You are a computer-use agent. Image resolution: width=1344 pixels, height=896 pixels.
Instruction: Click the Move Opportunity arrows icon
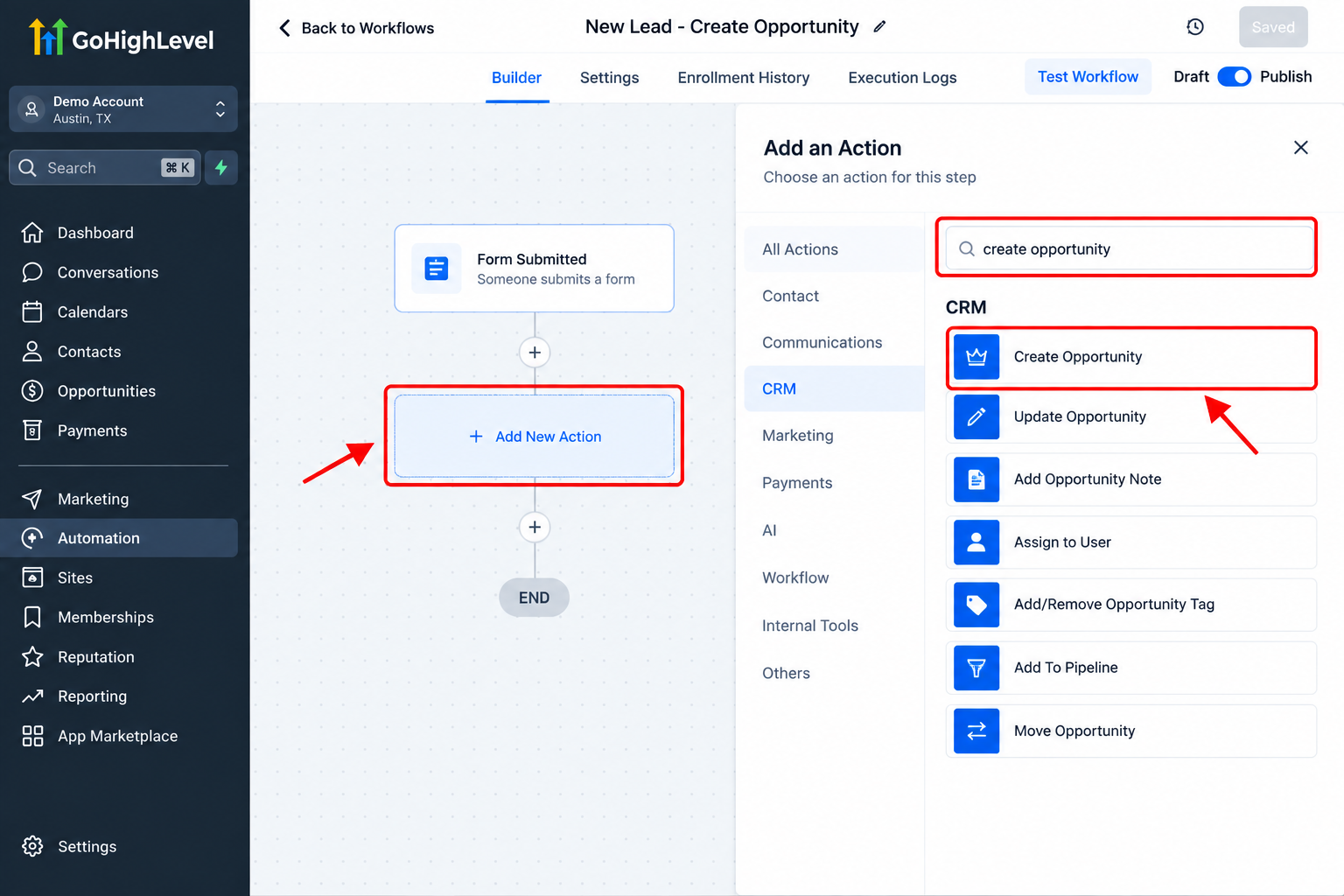coord(976,731)
